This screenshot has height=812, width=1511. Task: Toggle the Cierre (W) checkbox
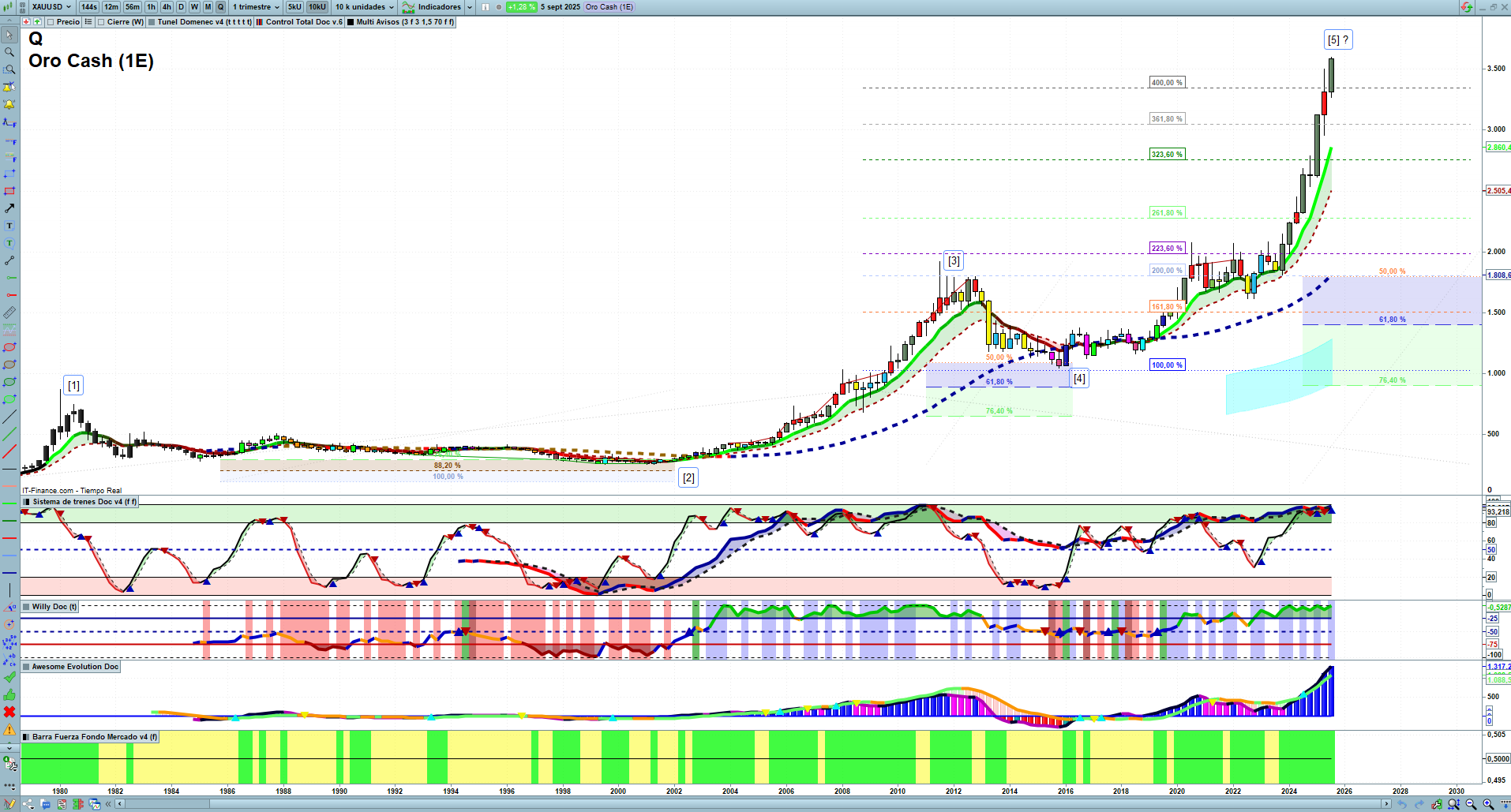click(x=101, y=22)
